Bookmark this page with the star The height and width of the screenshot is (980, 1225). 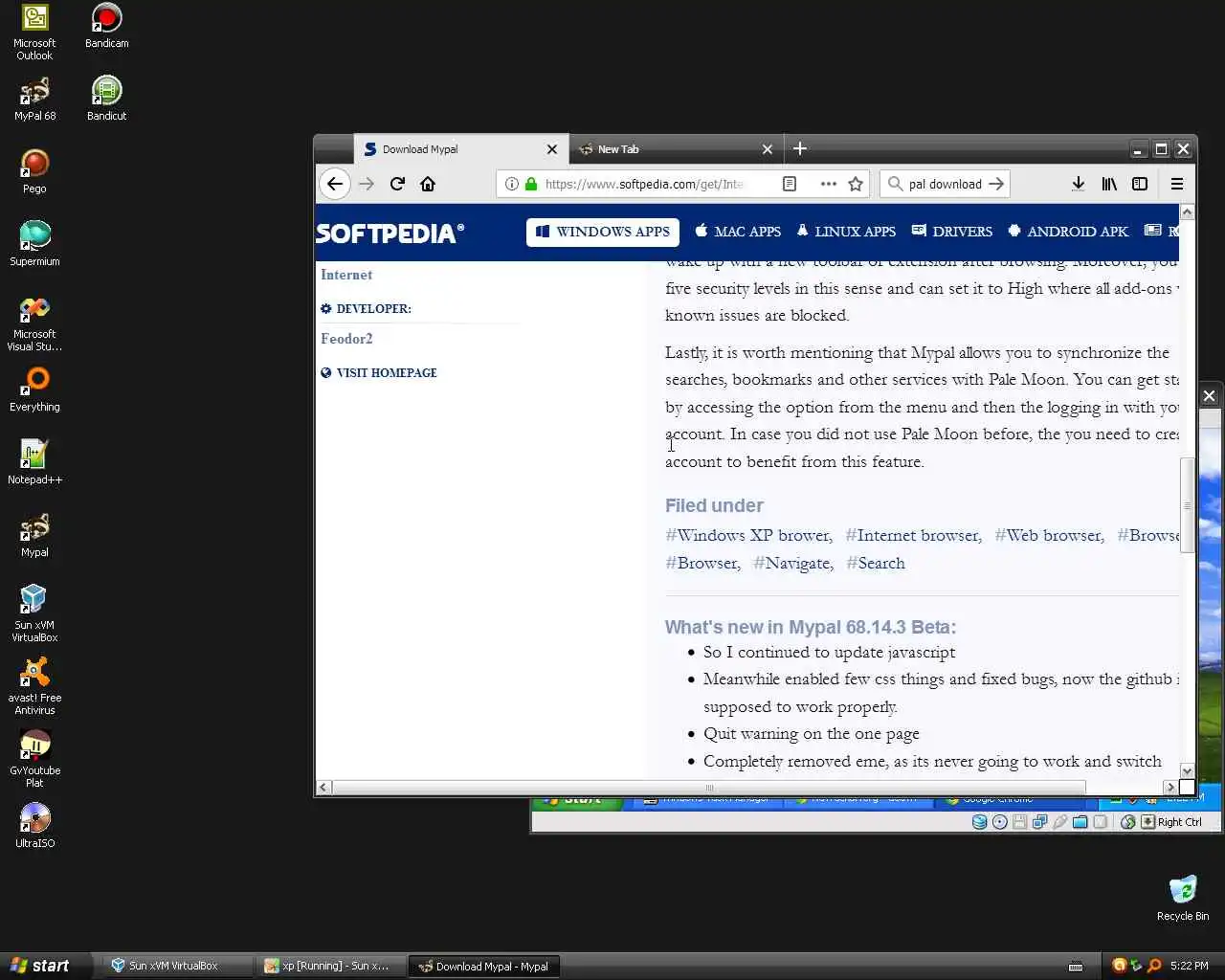tap(856, 184)
